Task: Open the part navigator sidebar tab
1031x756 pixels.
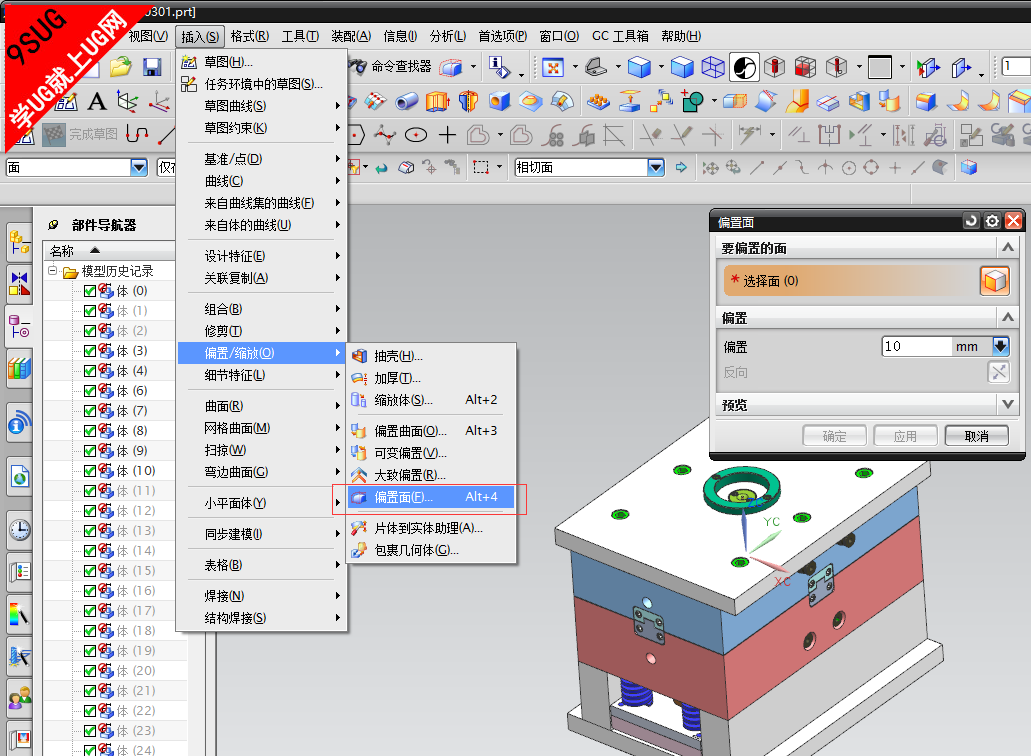Action: tap(20, 327)
